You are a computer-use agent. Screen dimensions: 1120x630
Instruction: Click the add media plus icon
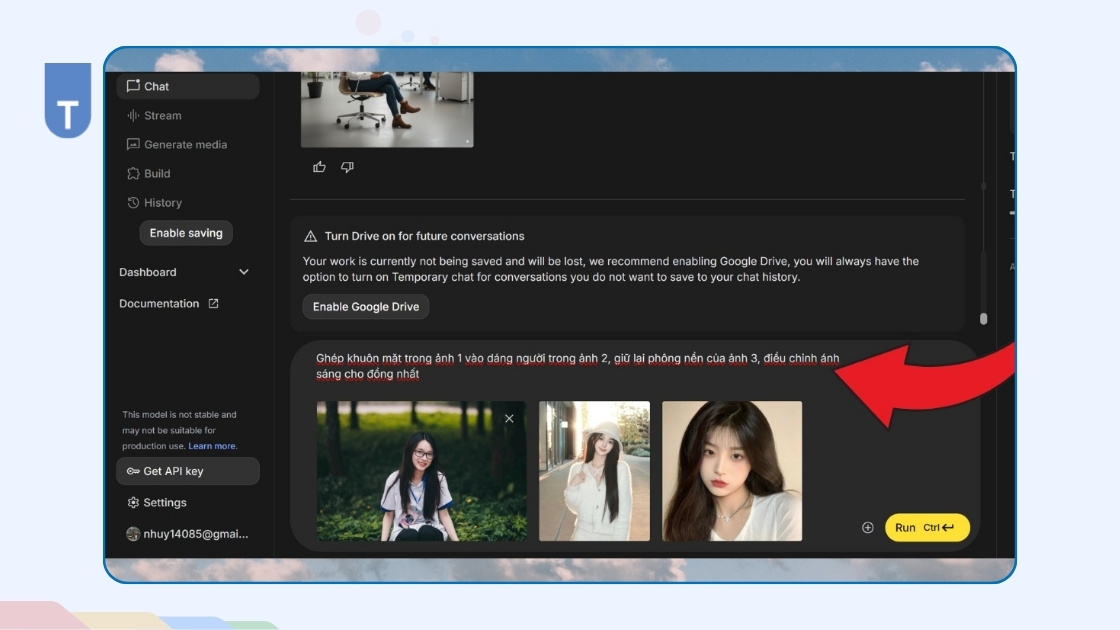click(867, 528)
